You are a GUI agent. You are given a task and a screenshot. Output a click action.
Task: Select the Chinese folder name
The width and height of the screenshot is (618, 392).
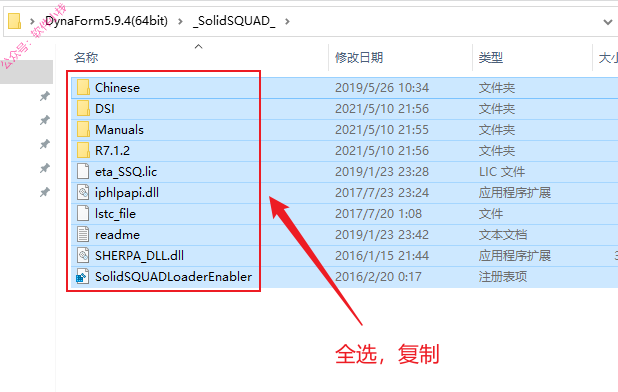click(x=117, y=87)
